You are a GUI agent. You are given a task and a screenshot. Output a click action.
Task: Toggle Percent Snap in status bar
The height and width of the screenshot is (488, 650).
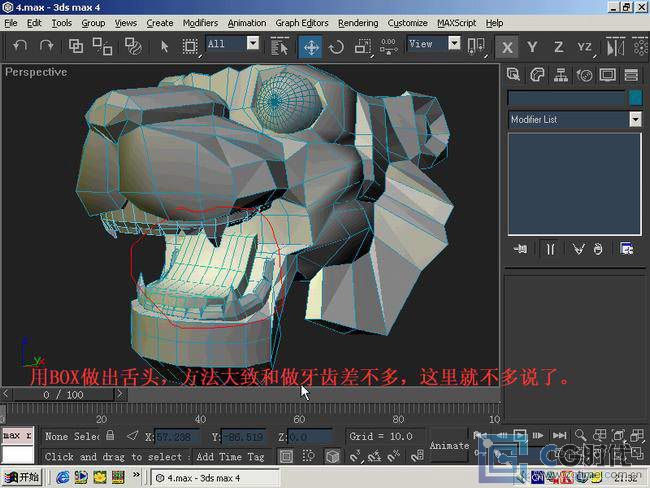(394, 456)
